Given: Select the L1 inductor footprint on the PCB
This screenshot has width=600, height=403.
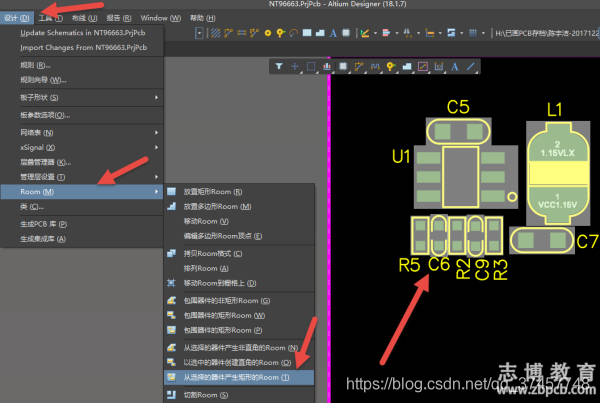Looking at the screenshot, I should [558, 173].
